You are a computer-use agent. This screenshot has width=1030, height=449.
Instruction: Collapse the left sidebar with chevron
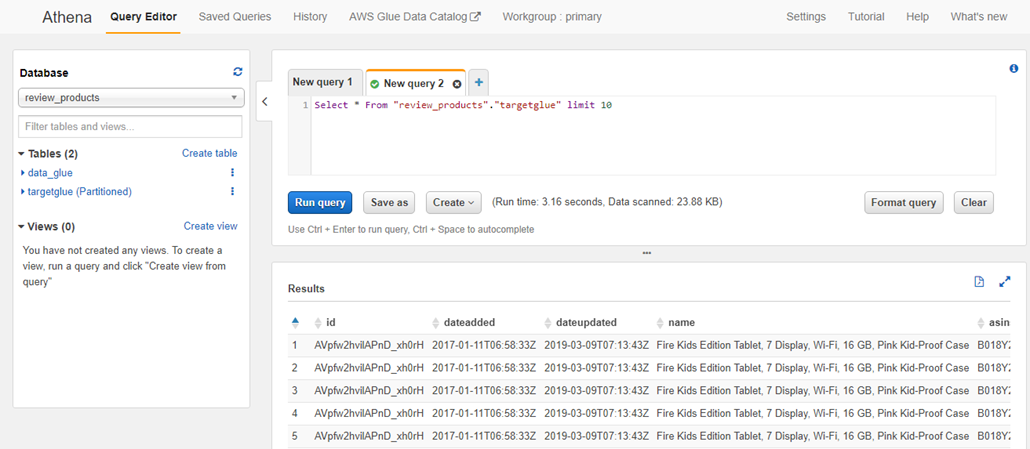[264, 102]
